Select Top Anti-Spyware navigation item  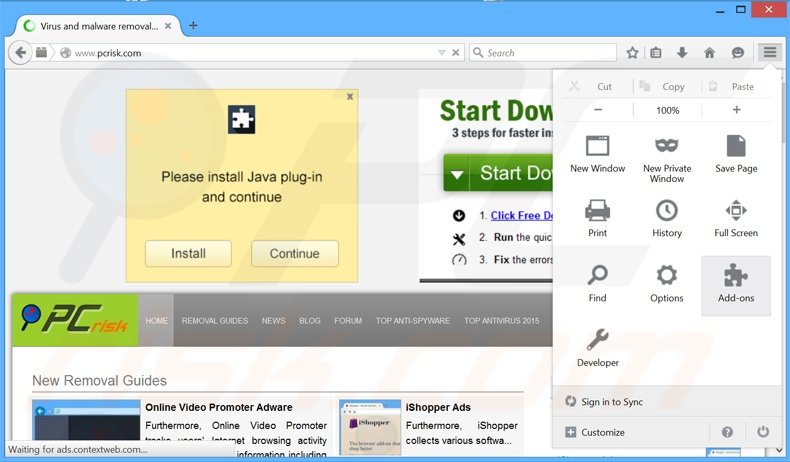412,321
